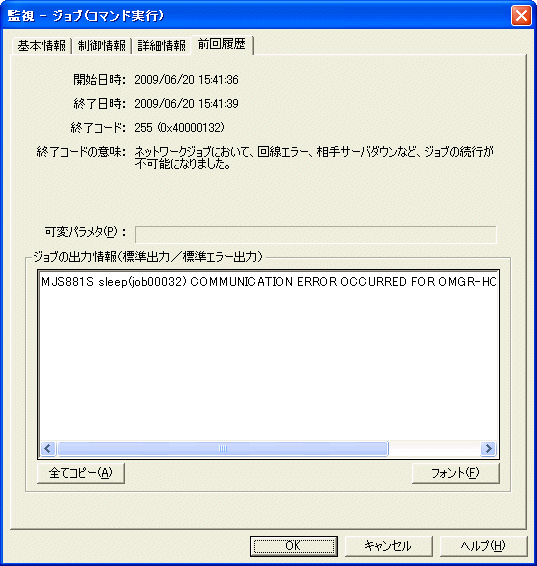Click the 前回履歴 tab
The height and width of the screenshot is (566, 537).
tap(222, 44)
